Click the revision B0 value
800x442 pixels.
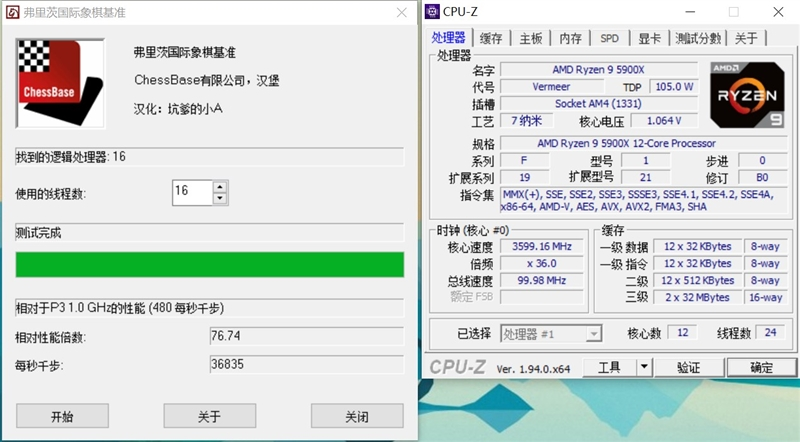(x=762, y=178)
